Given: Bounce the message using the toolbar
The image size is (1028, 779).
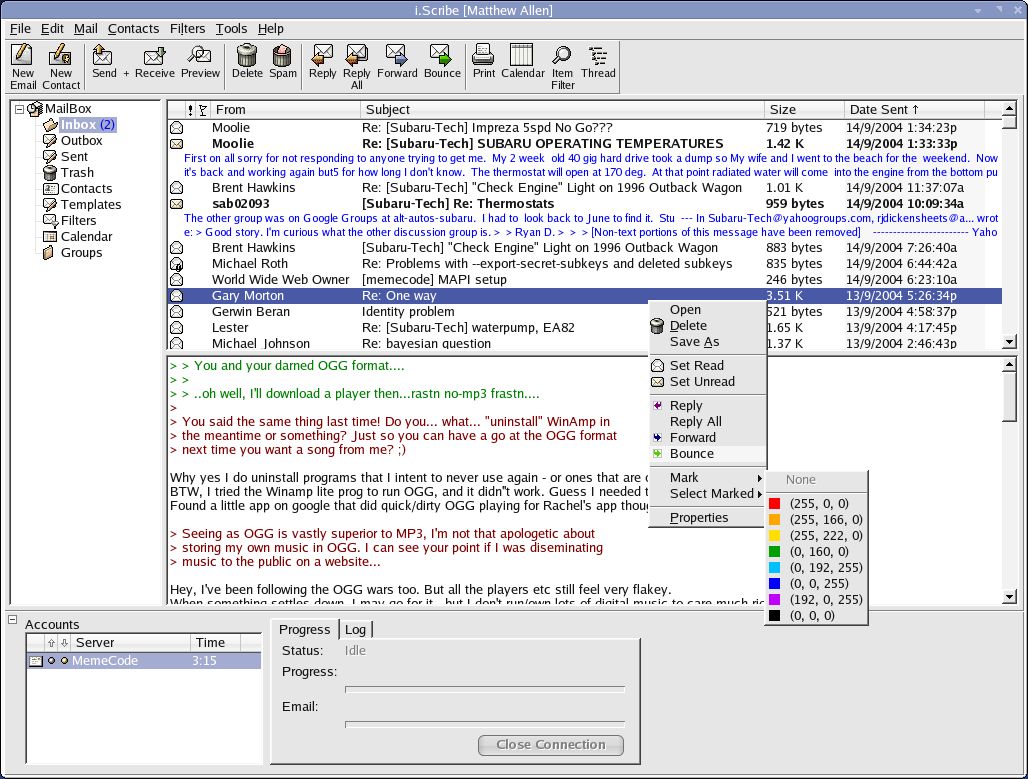Looking at the screenshot, I should coord(440,60).
